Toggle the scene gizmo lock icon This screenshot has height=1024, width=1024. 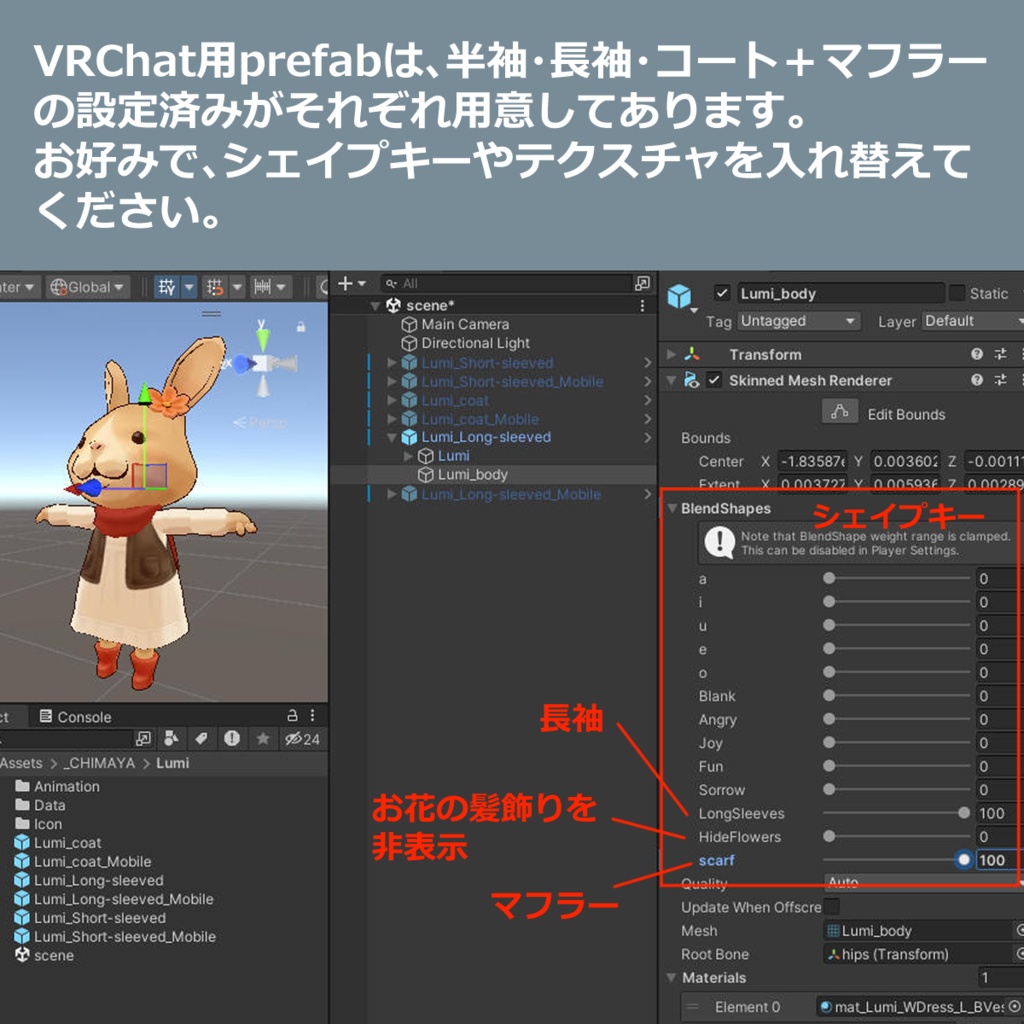click(x=300, y=326)
